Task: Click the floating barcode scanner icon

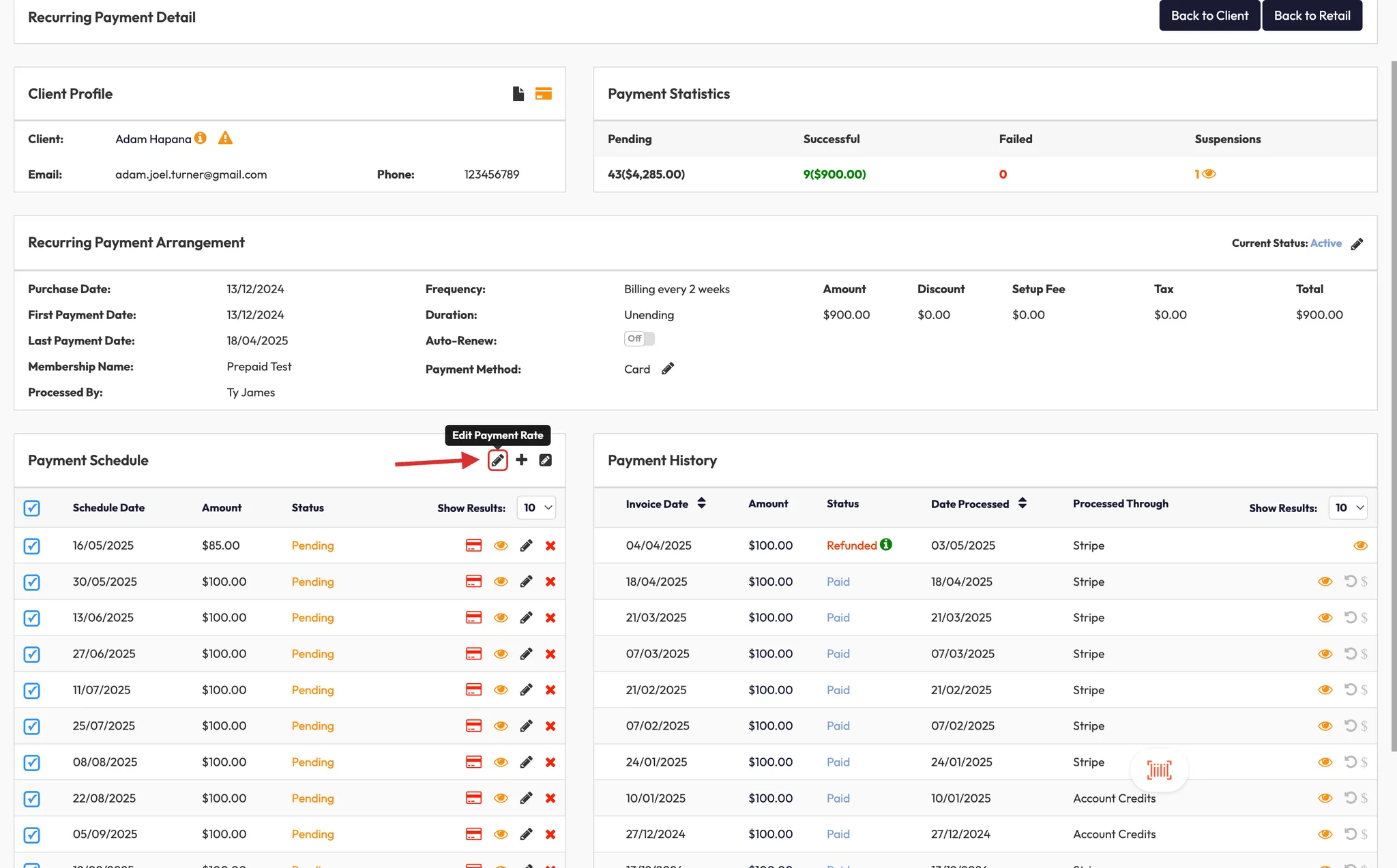Action: [1159, 770]
